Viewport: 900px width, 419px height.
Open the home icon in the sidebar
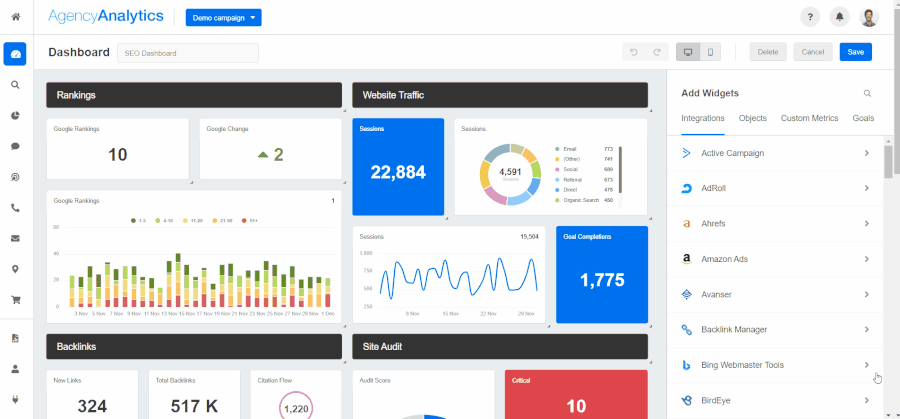point(15,17)
